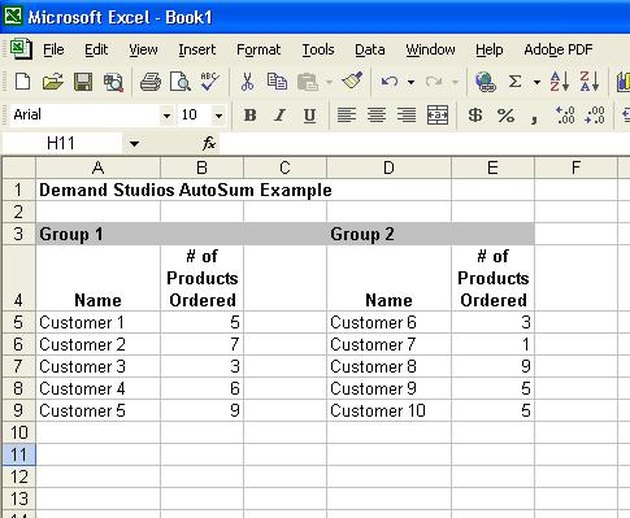Viewport: 630px width, 518px height.
Task: Merge and Center cells icon
Action: click(437, 115)
